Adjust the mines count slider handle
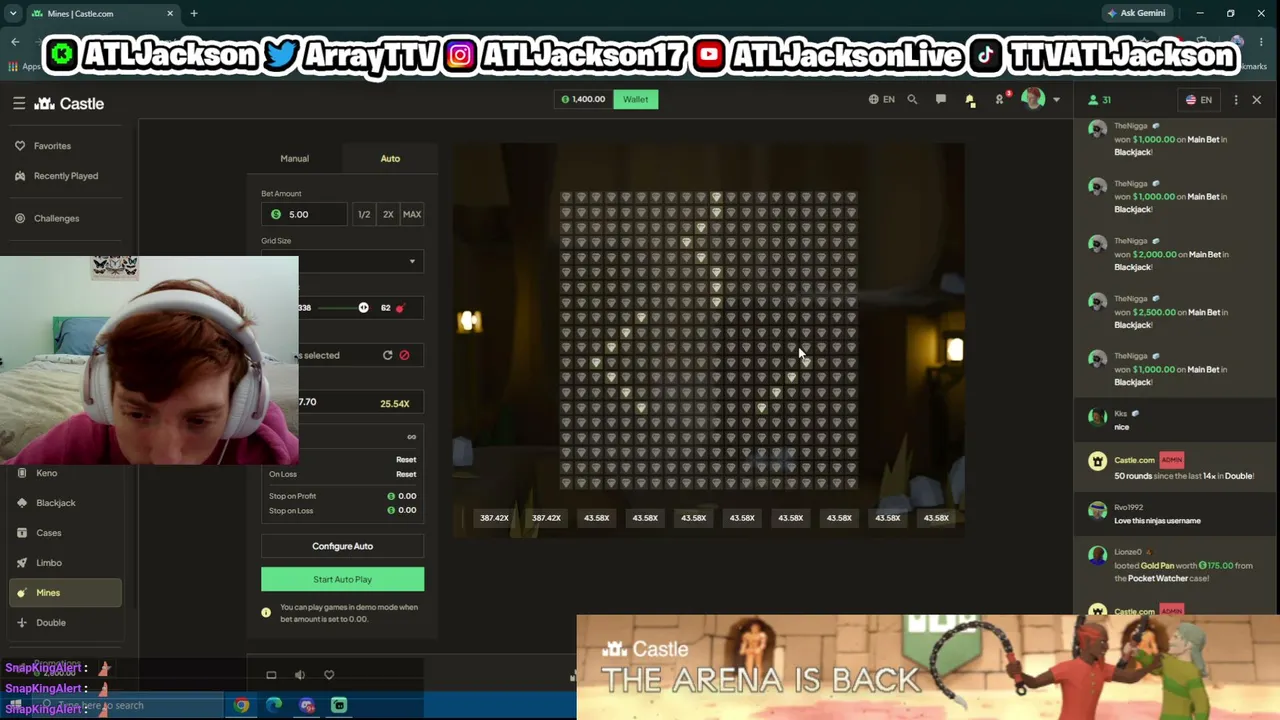The height and width of the screenshot is (720, 1280). tap(363, 308)
